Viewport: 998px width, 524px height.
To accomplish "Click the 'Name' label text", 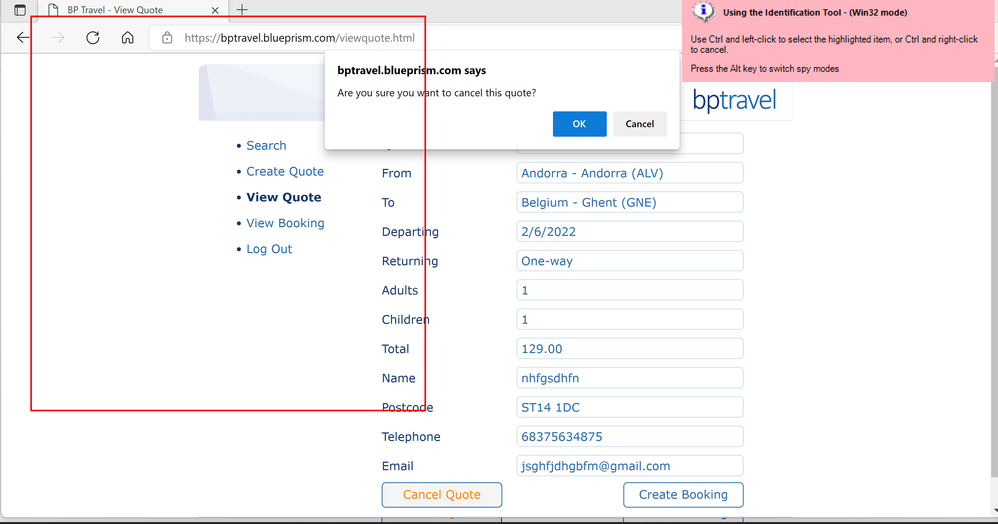I will pyautogui.click(x=398, y=378).
